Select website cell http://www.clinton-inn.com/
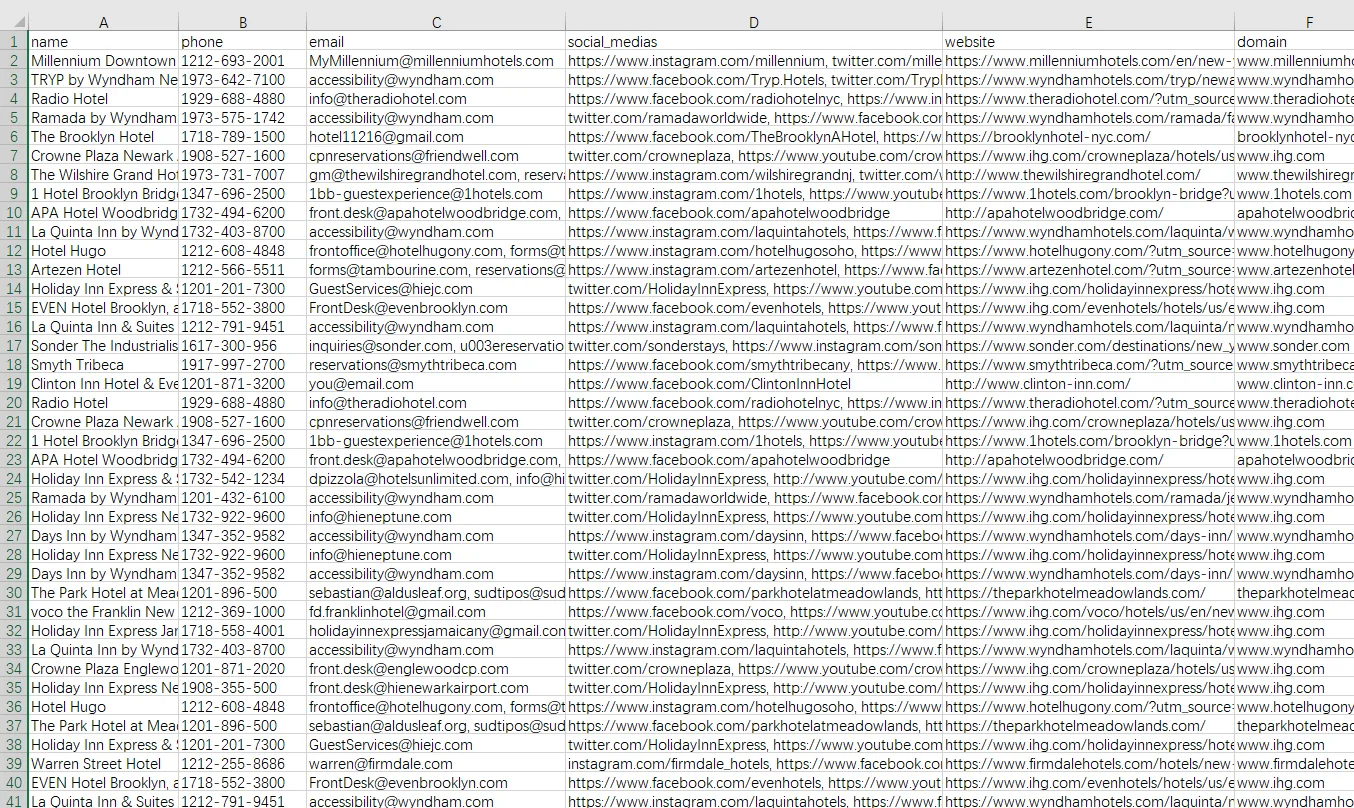 [1088, 384]
